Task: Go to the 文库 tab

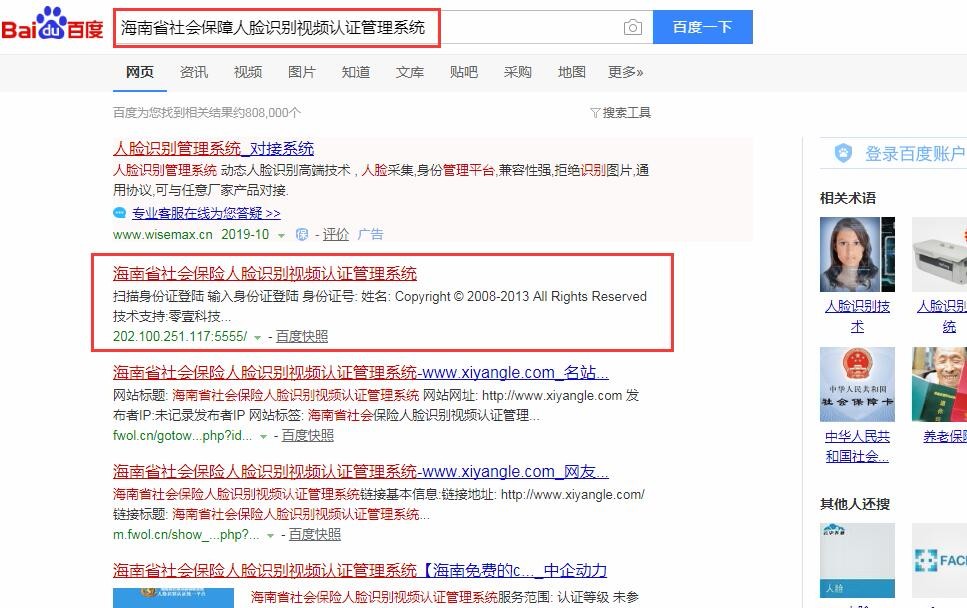Action: pyautogui.click(x=409, y=72)
